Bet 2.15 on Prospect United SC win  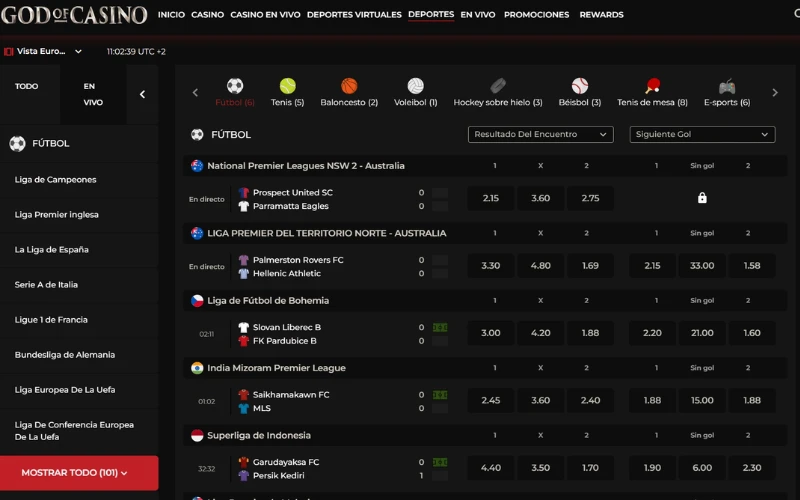point(490,198)
